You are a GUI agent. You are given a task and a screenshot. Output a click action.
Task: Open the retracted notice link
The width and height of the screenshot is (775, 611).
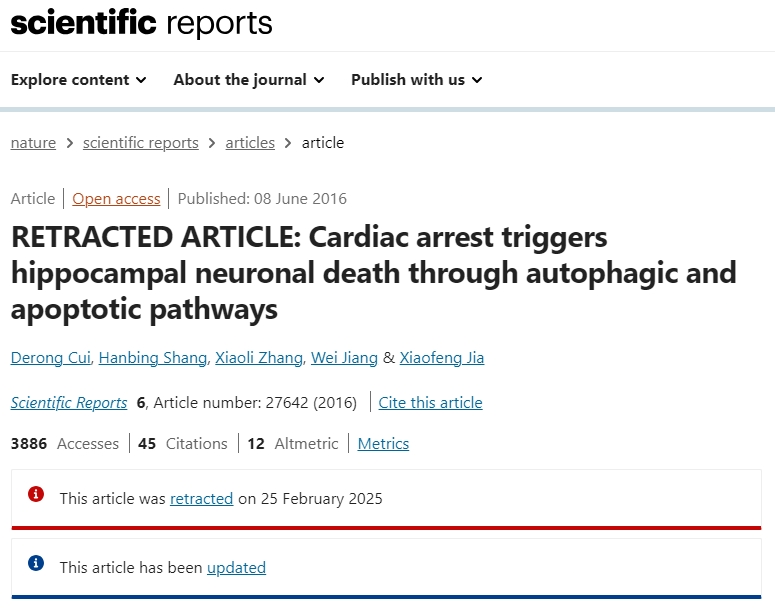(x=201, y=498)
